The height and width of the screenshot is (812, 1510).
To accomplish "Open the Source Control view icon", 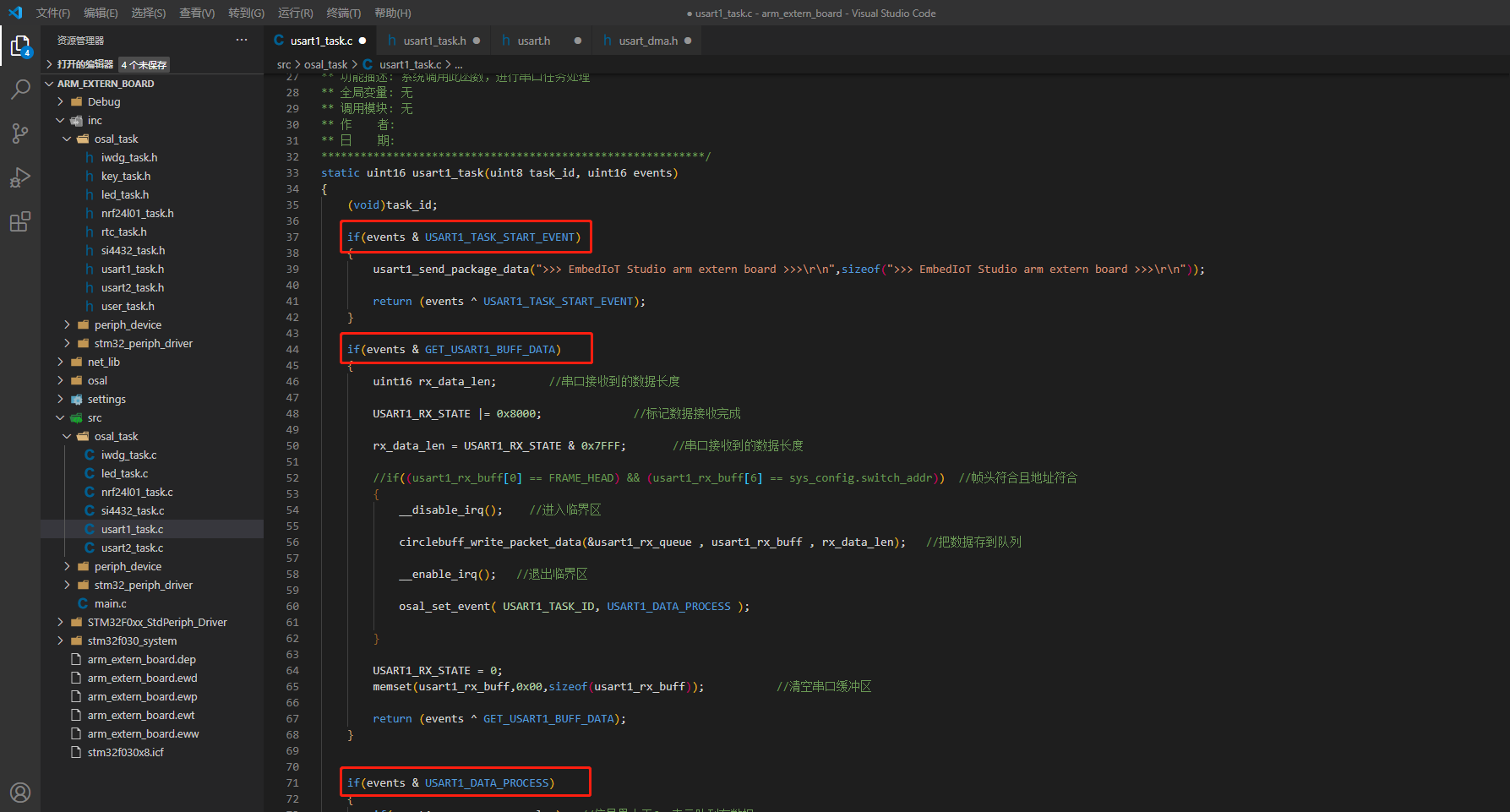I will (20, 134).
